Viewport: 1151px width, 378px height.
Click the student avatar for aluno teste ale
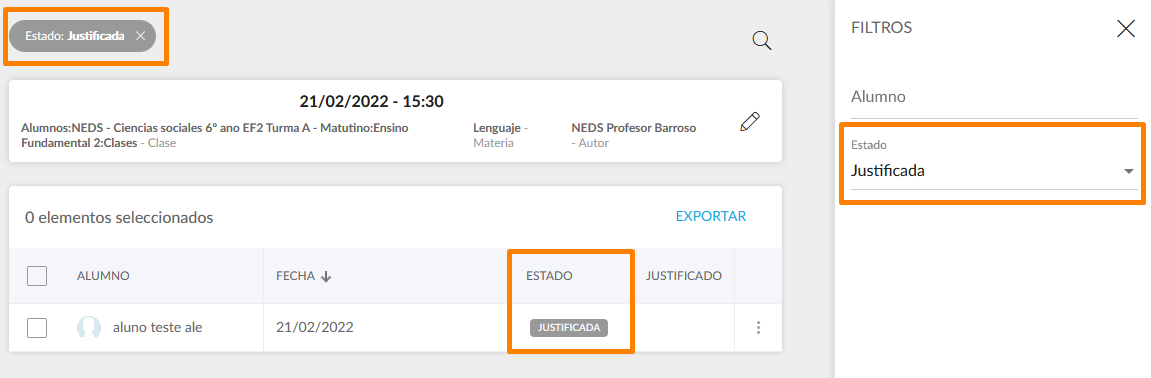pyautogui.click(x=89, y=327)
